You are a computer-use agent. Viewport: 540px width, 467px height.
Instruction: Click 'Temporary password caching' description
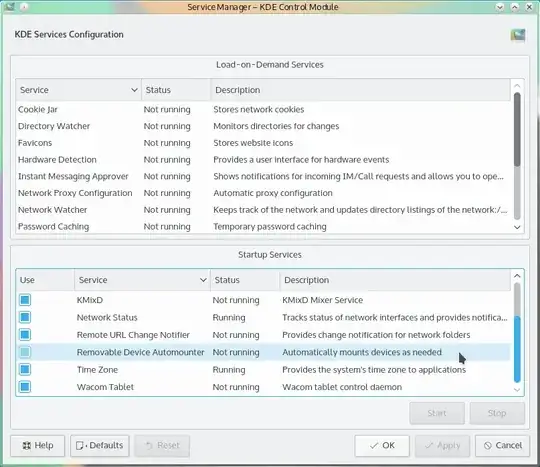(x=270, y=226)
